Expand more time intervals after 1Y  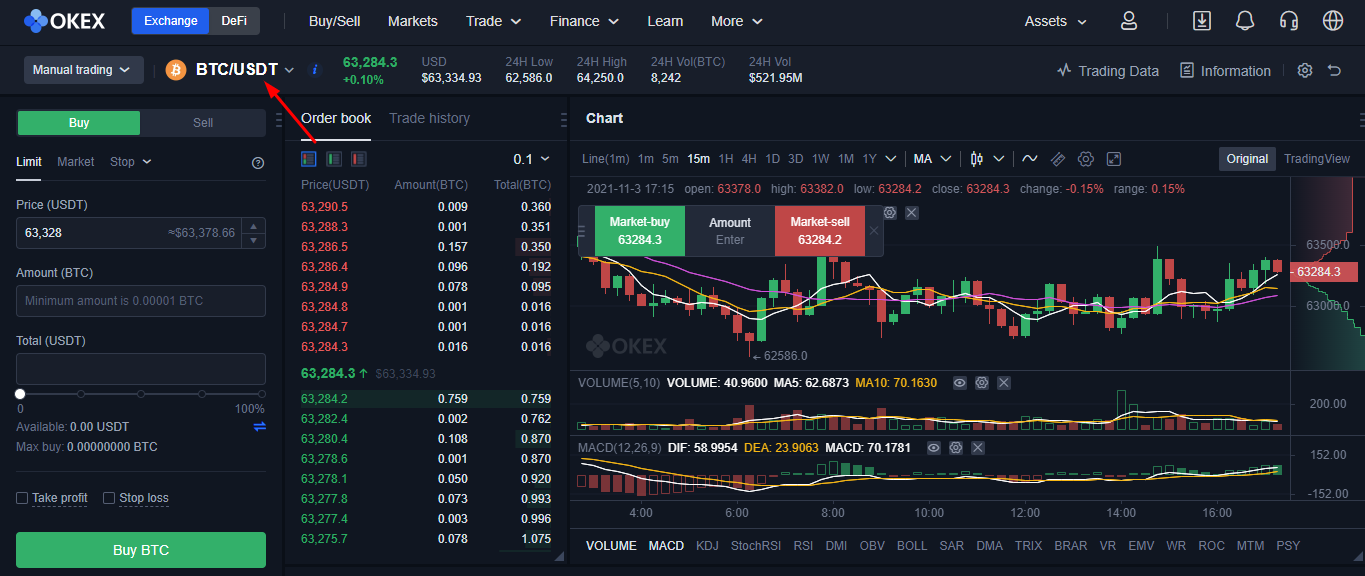(890, 159)
